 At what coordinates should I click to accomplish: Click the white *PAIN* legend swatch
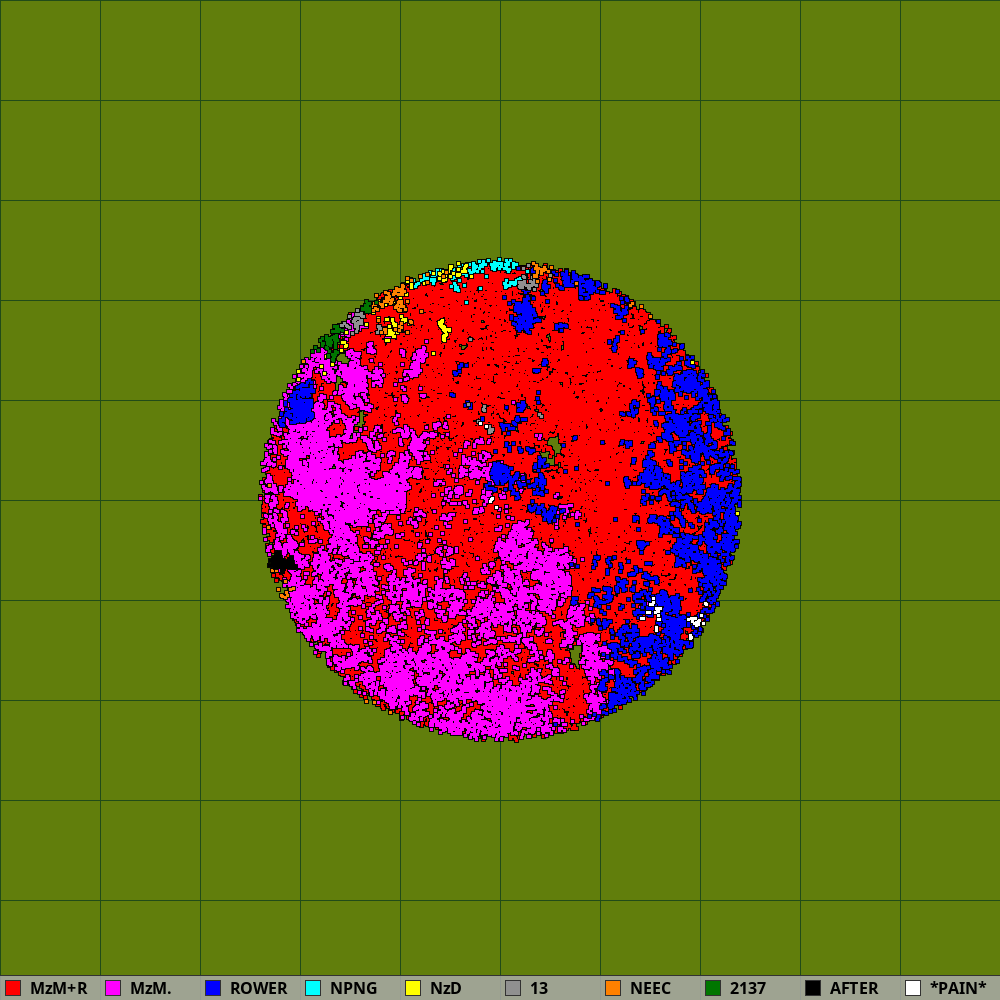(x=913, y=988)
